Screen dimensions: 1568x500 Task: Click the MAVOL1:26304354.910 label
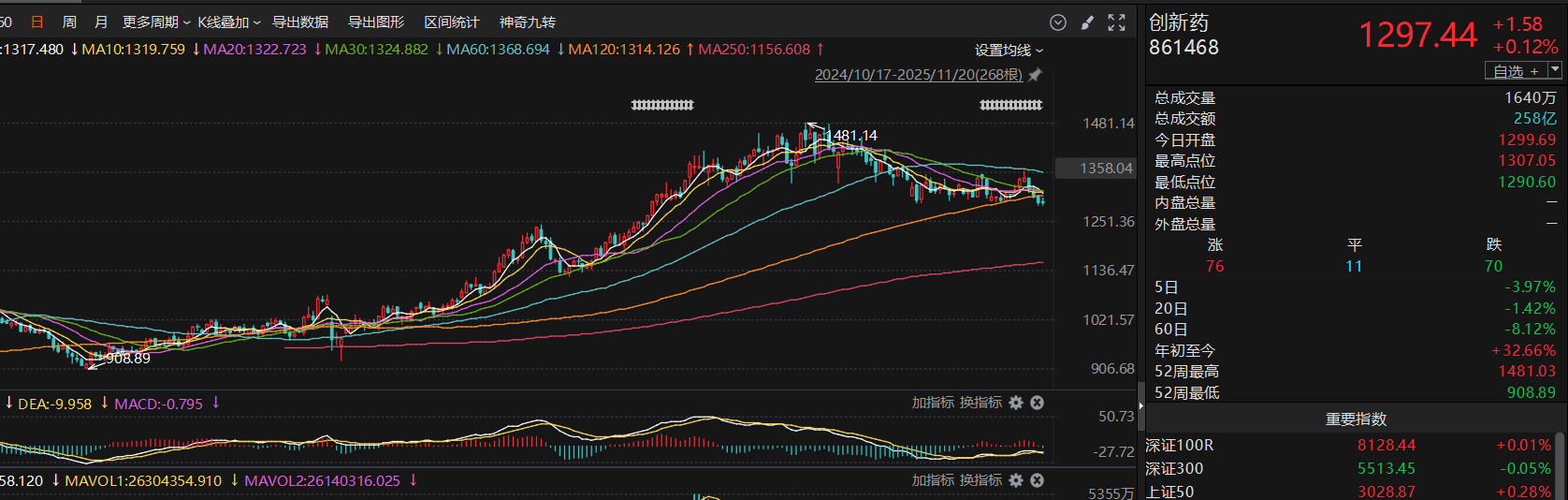[x=143, y=481]
